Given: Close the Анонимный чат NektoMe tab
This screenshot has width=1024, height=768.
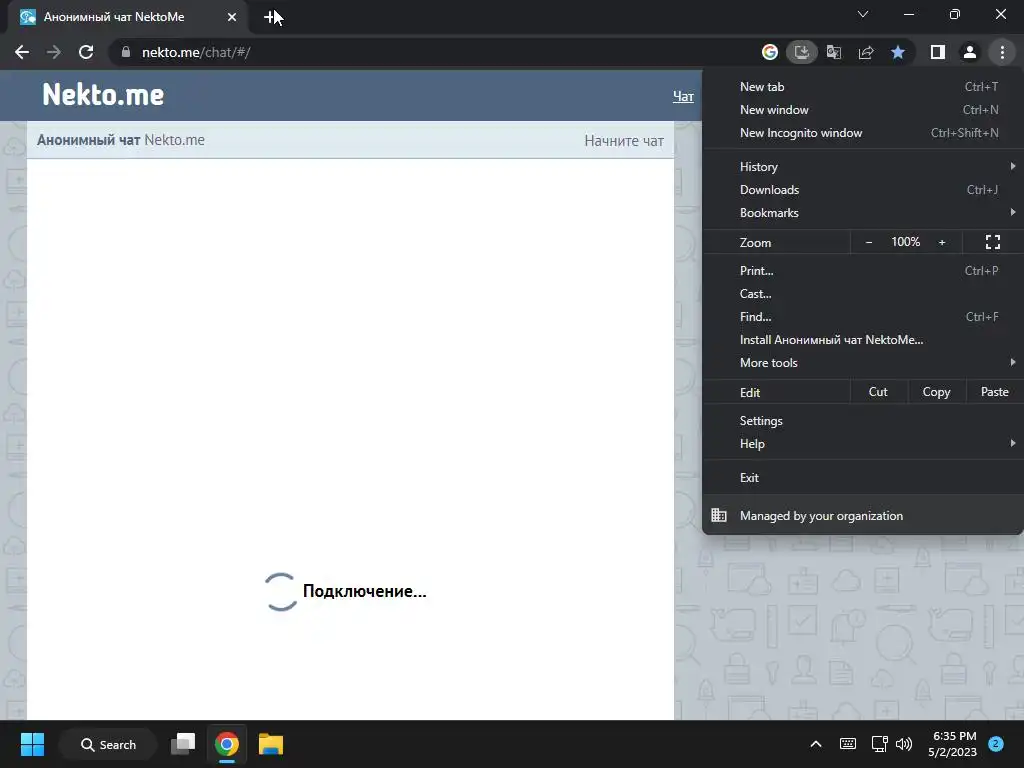Looking at the screenshot, I should 232,17.
